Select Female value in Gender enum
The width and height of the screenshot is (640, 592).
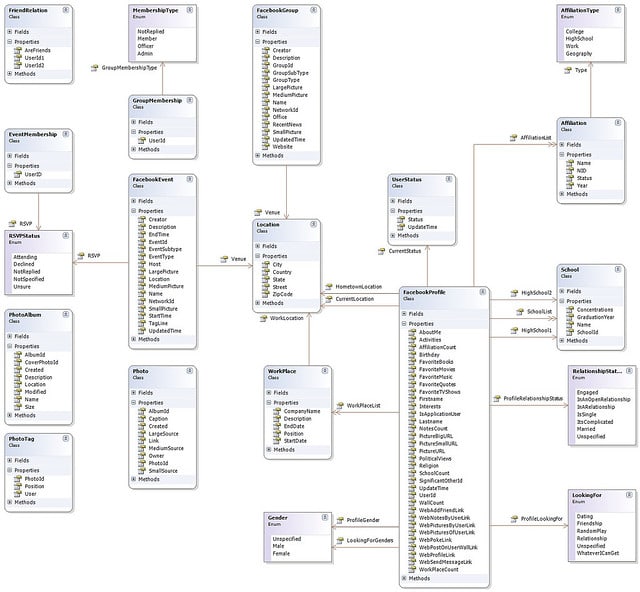click(x=281, y=554)
